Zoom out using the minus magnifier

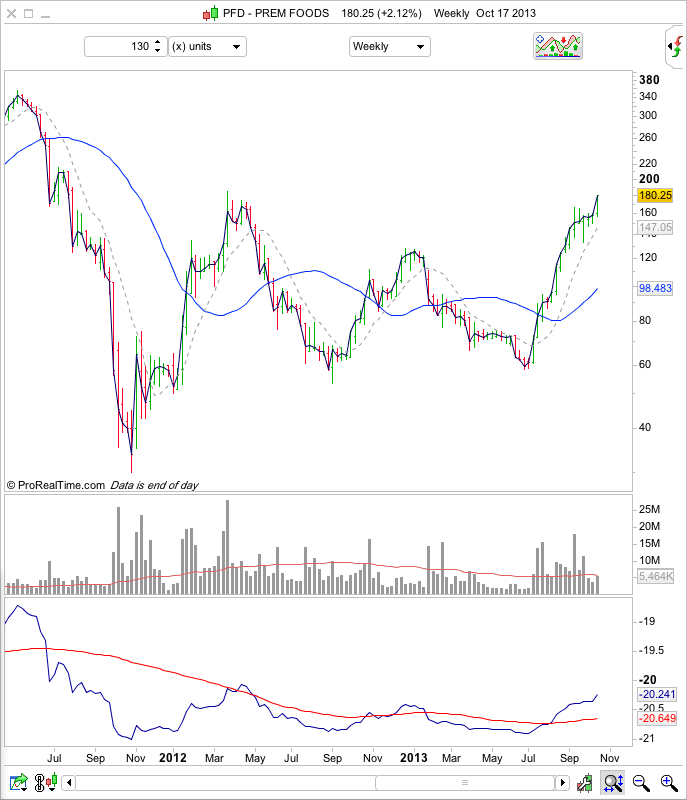[641, 783]
